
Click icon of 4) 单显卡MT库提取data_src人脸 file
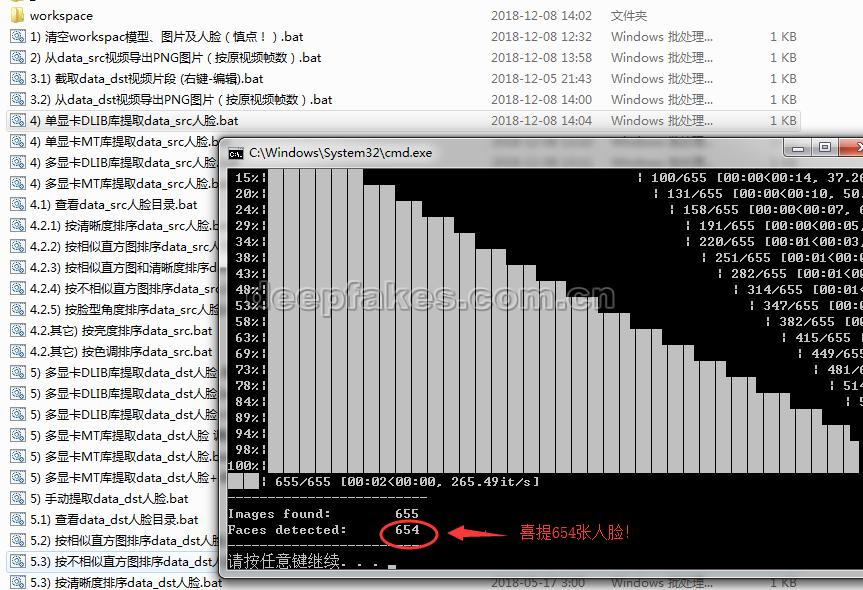click(x=18, y=141)
